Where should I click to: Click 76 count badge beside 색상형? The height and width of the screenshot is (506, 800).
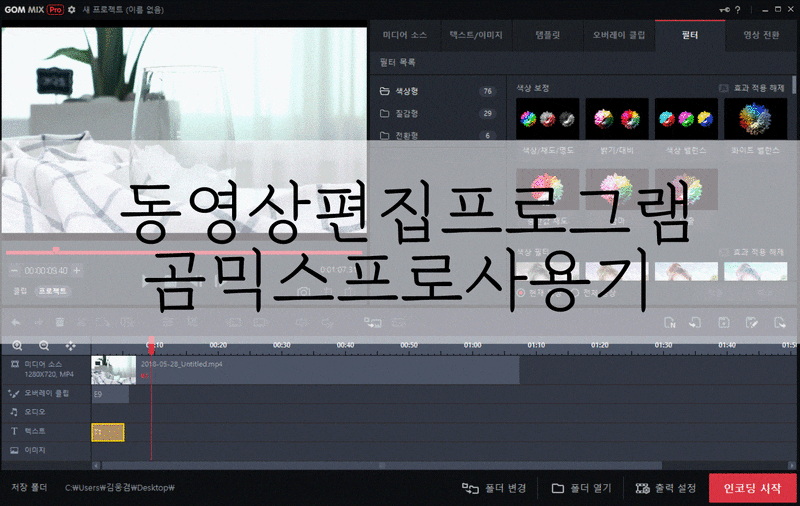[x=487, y=91]
